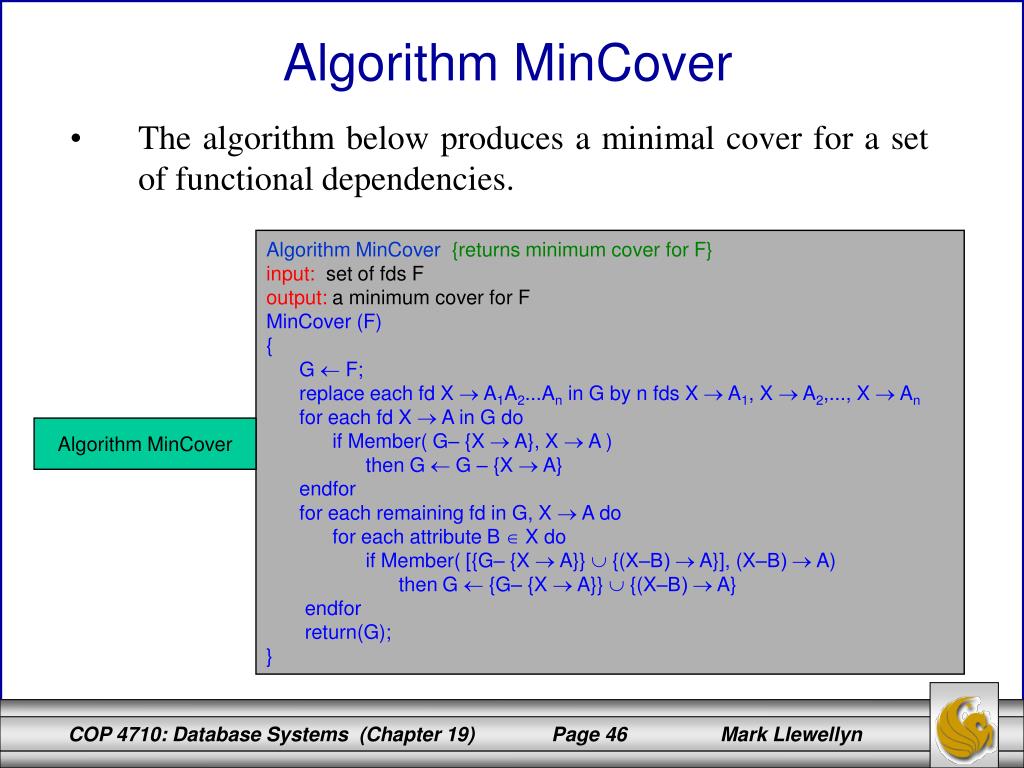Click the line 'then G ← G – {X → A}'

pos(464,466)
